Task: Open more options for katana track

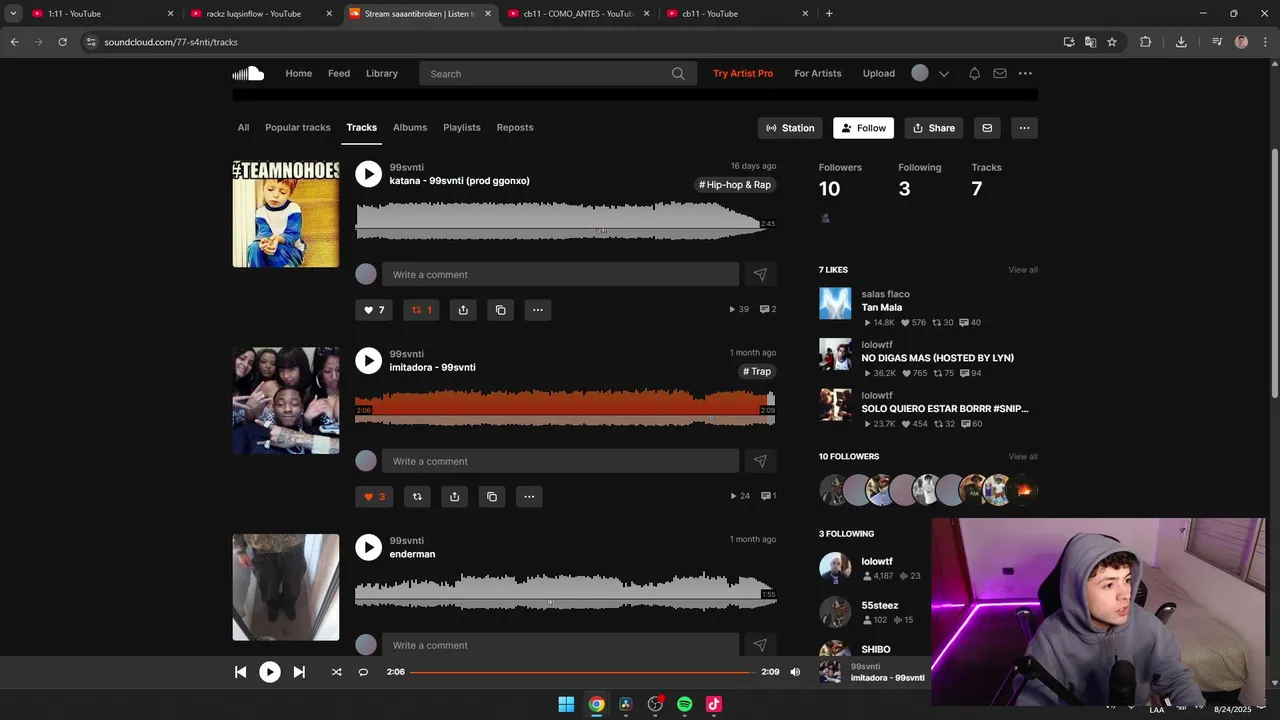Action: coord(538,310)
